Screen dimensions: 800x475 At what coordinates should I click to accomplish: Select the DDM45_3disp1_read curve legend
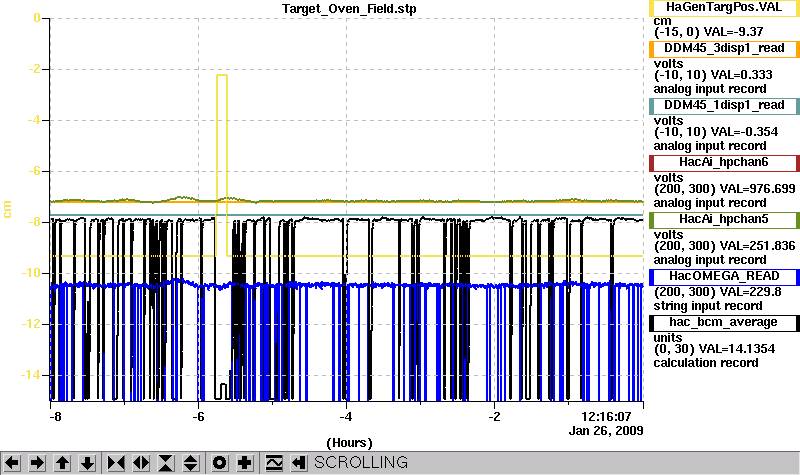[724, 48]
